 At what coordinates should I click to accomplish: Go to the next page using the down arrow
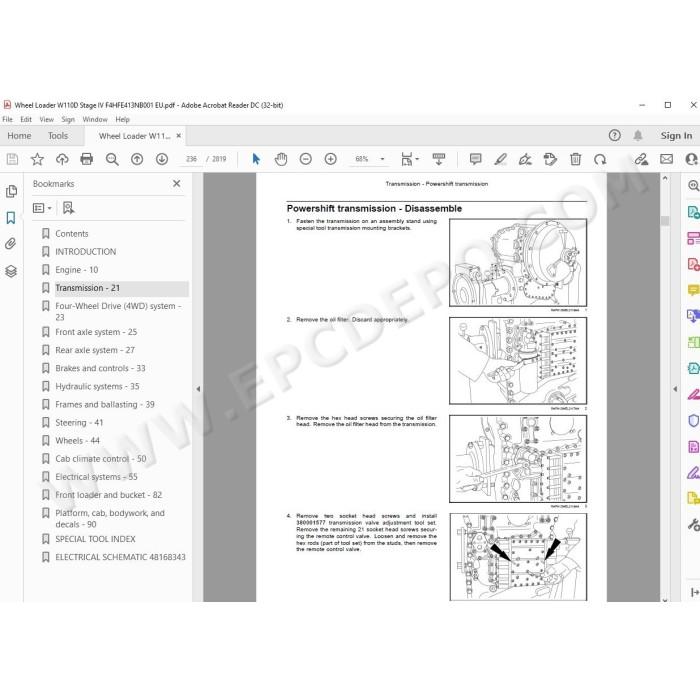(162, 159)
